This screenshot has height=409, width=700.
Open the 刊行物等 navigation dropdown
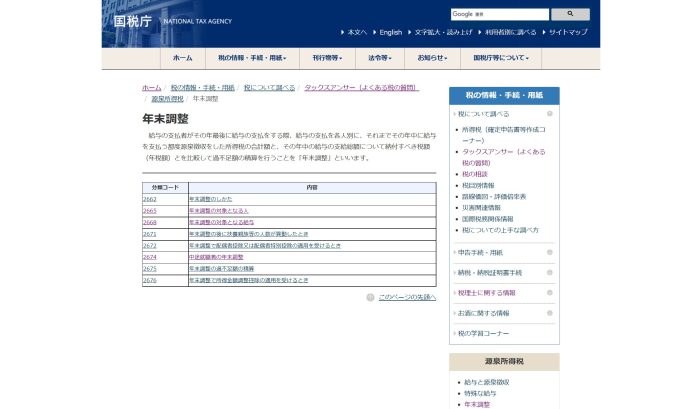point(327,58)
